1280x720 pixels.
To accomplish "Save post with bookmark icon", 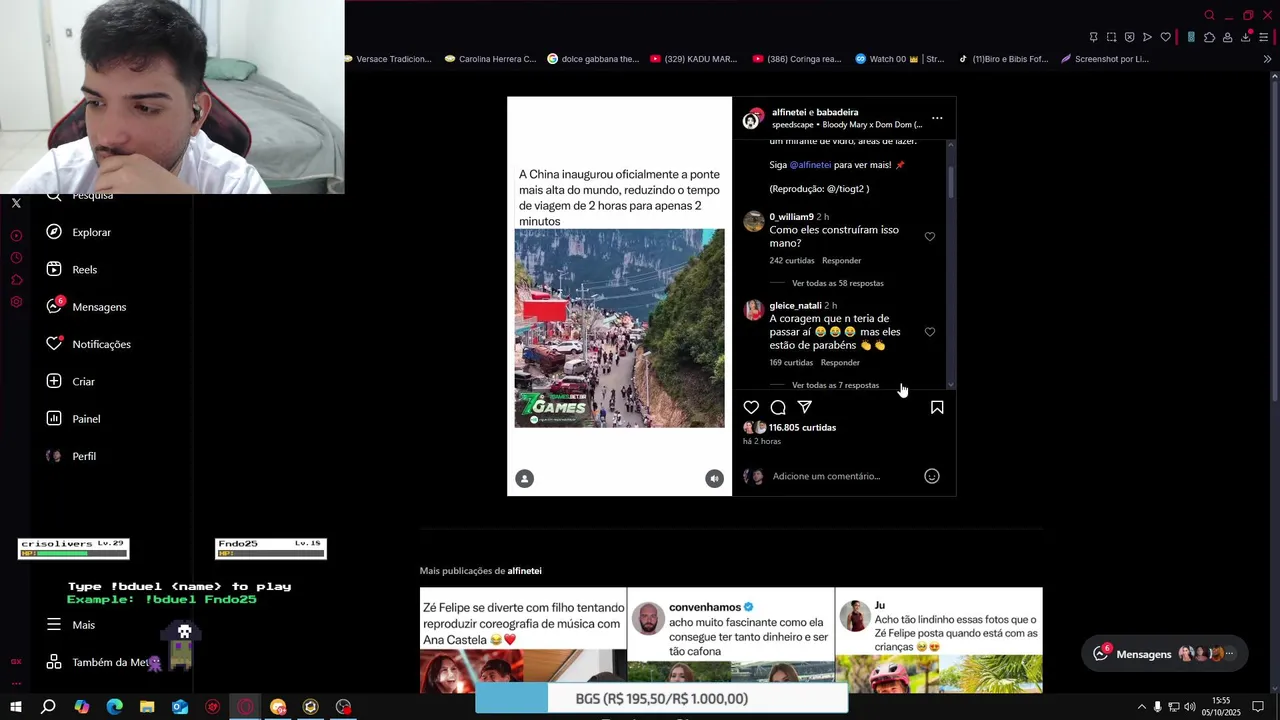I will coord(937,407).
